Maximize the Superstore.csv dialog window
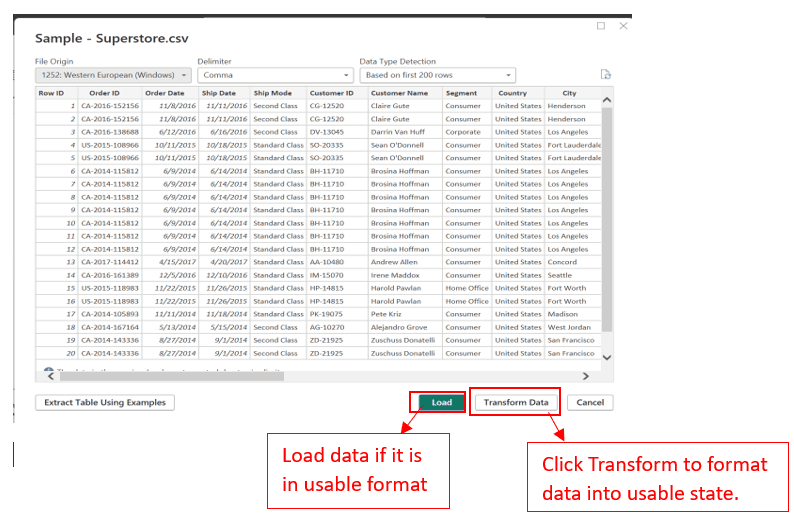 pyautogui.click(x=601, y=26)
